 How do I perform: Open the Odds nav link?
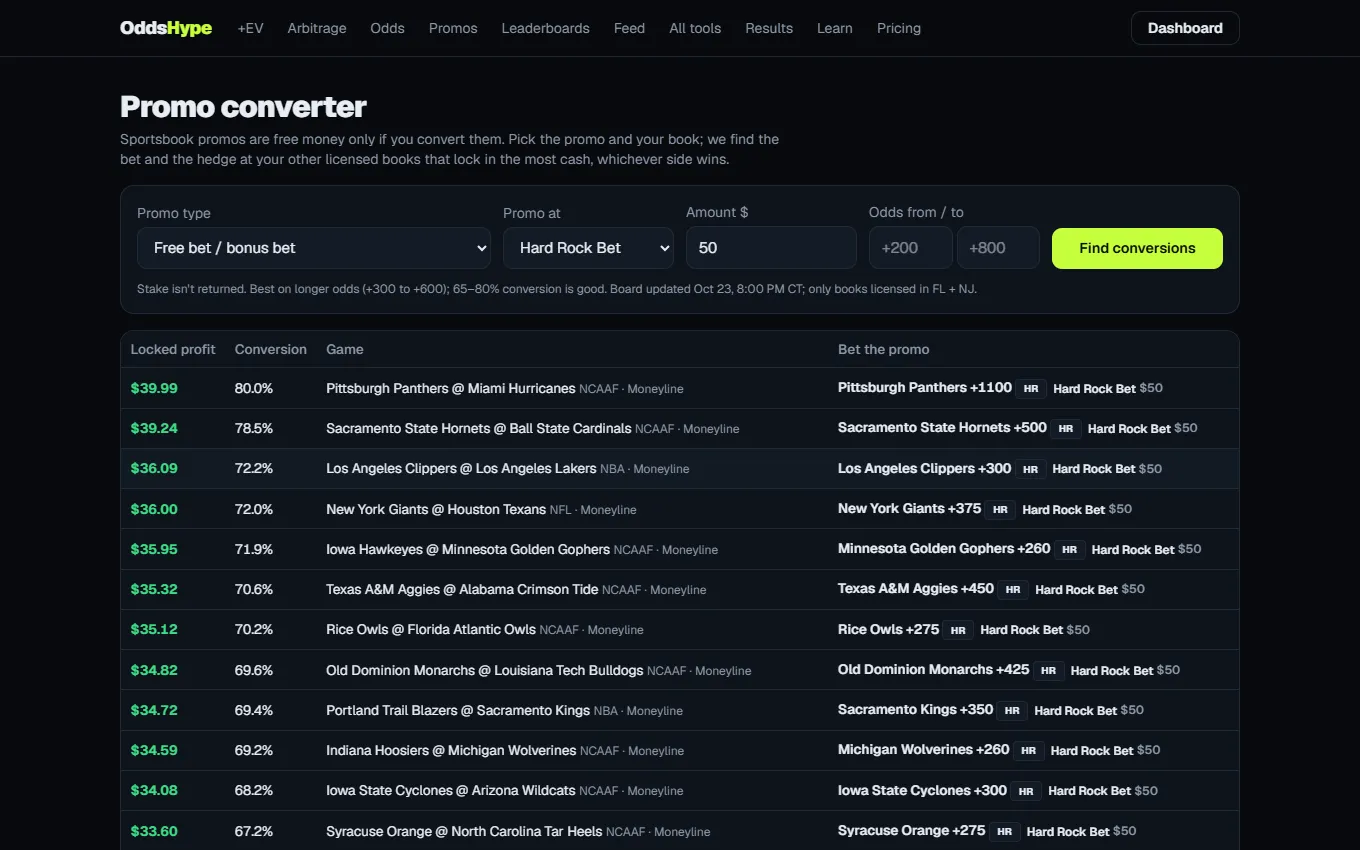pos(387,28)
